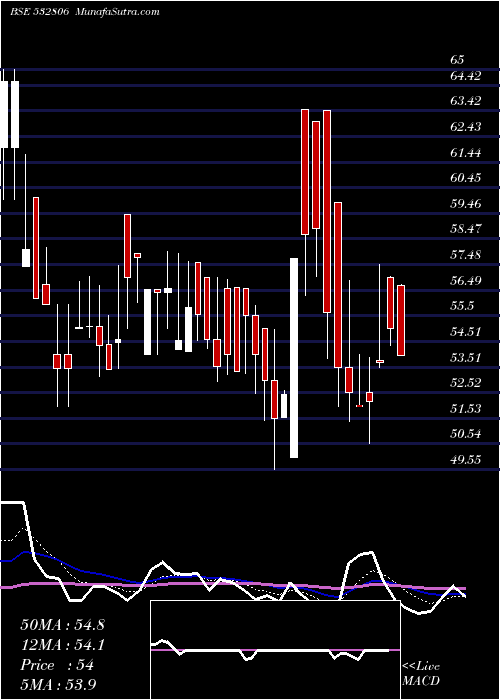Screen dimensions: 500x700
Task: Select the price axis label '62.43'
Action: pyautogui.click(x=466, y=127)
